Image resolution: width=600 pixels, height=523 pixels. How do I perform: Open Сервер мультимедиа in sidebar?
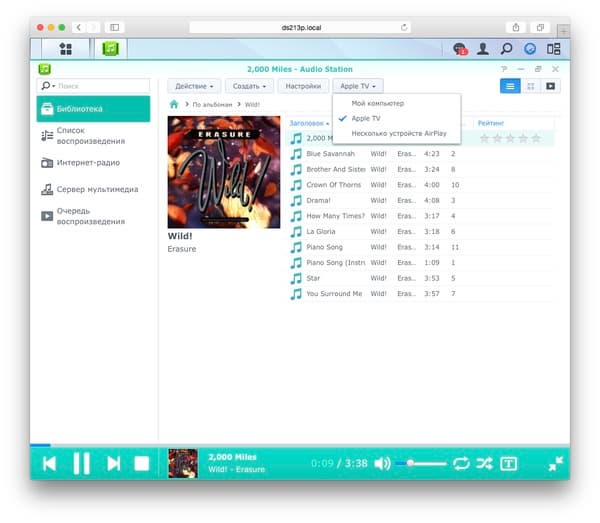click(x=93, y=189)
